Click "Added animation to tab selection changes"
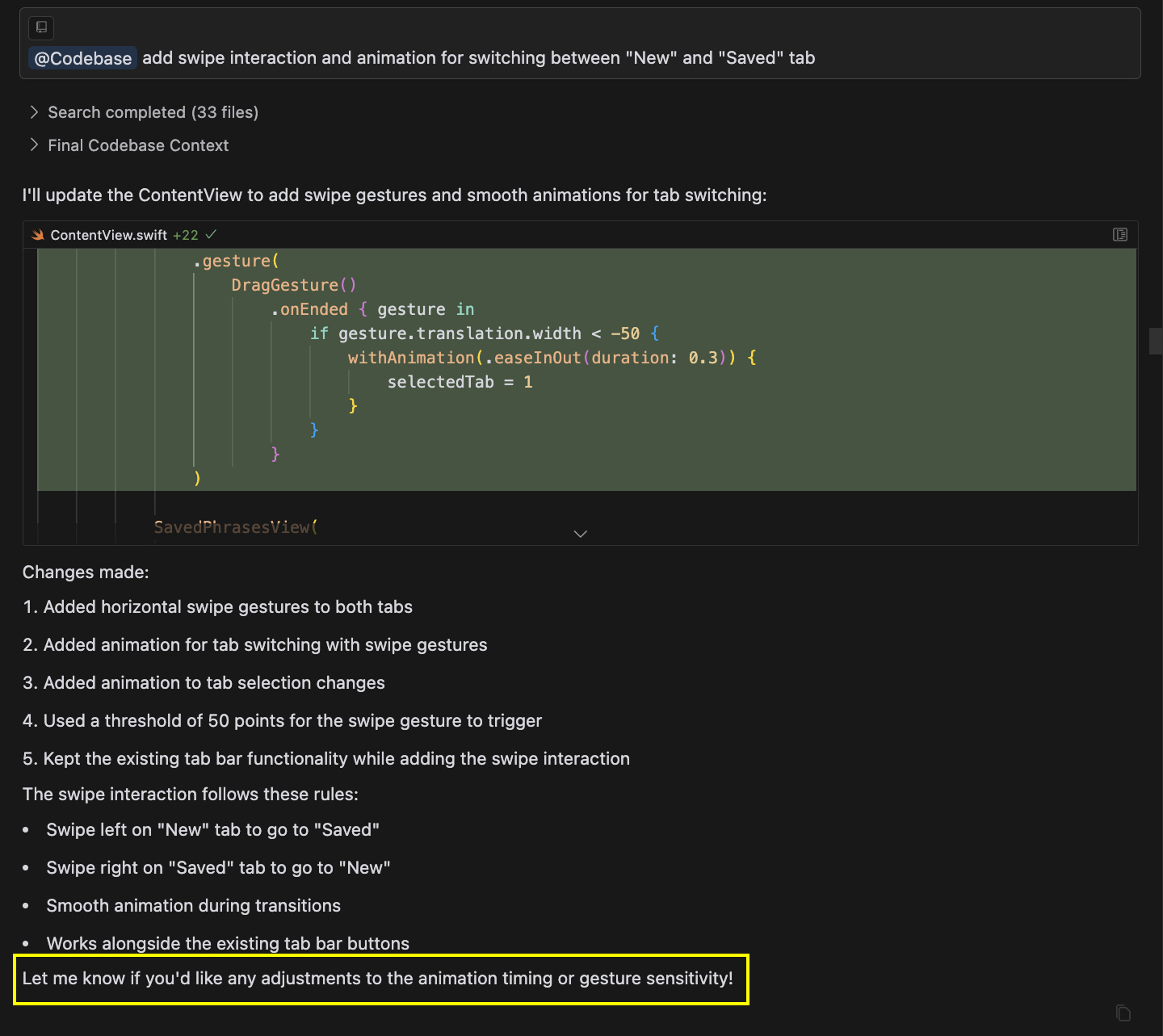 click(214, 683)
